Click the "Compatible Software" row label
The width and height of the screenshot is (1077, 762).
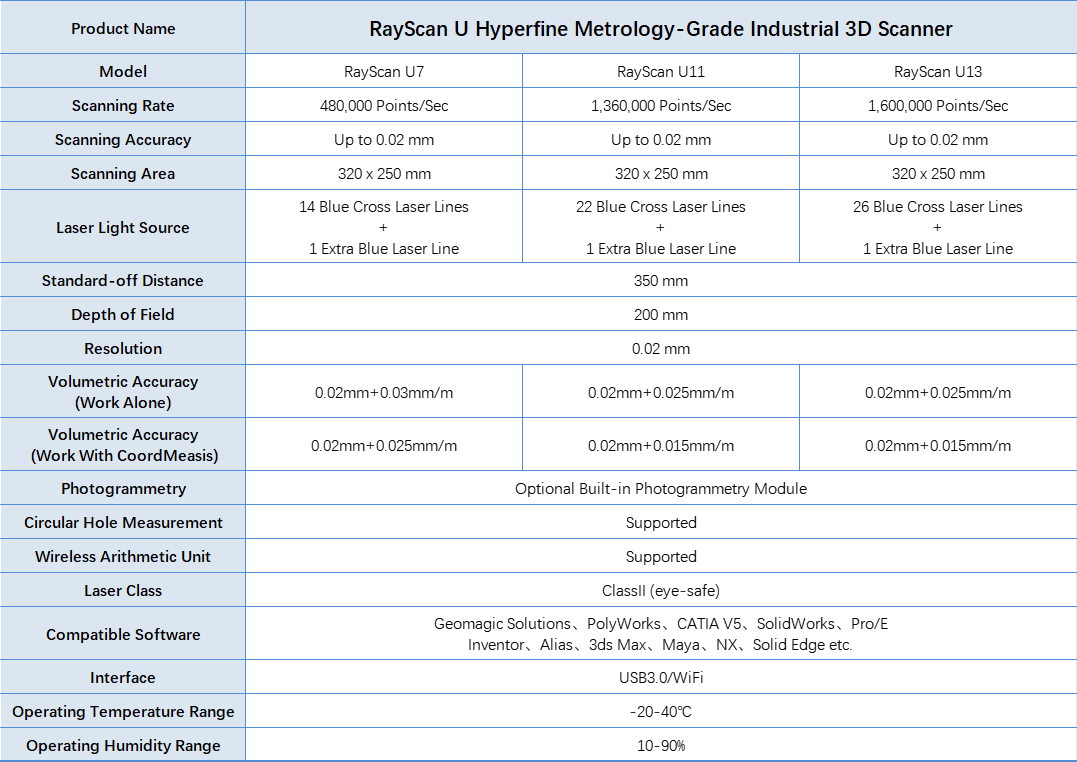pos(123,634)
